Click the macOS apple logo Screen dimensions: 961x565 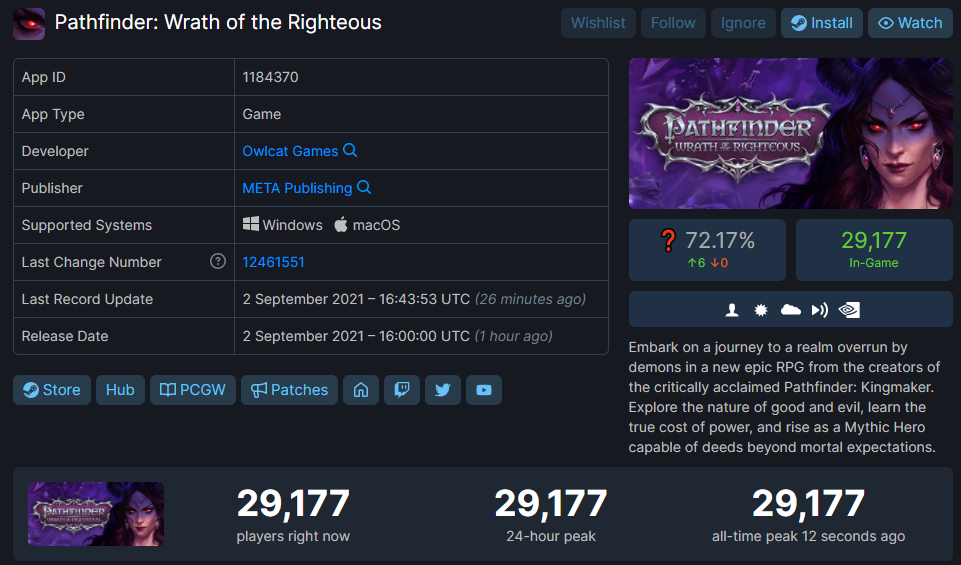coord(341,224)
